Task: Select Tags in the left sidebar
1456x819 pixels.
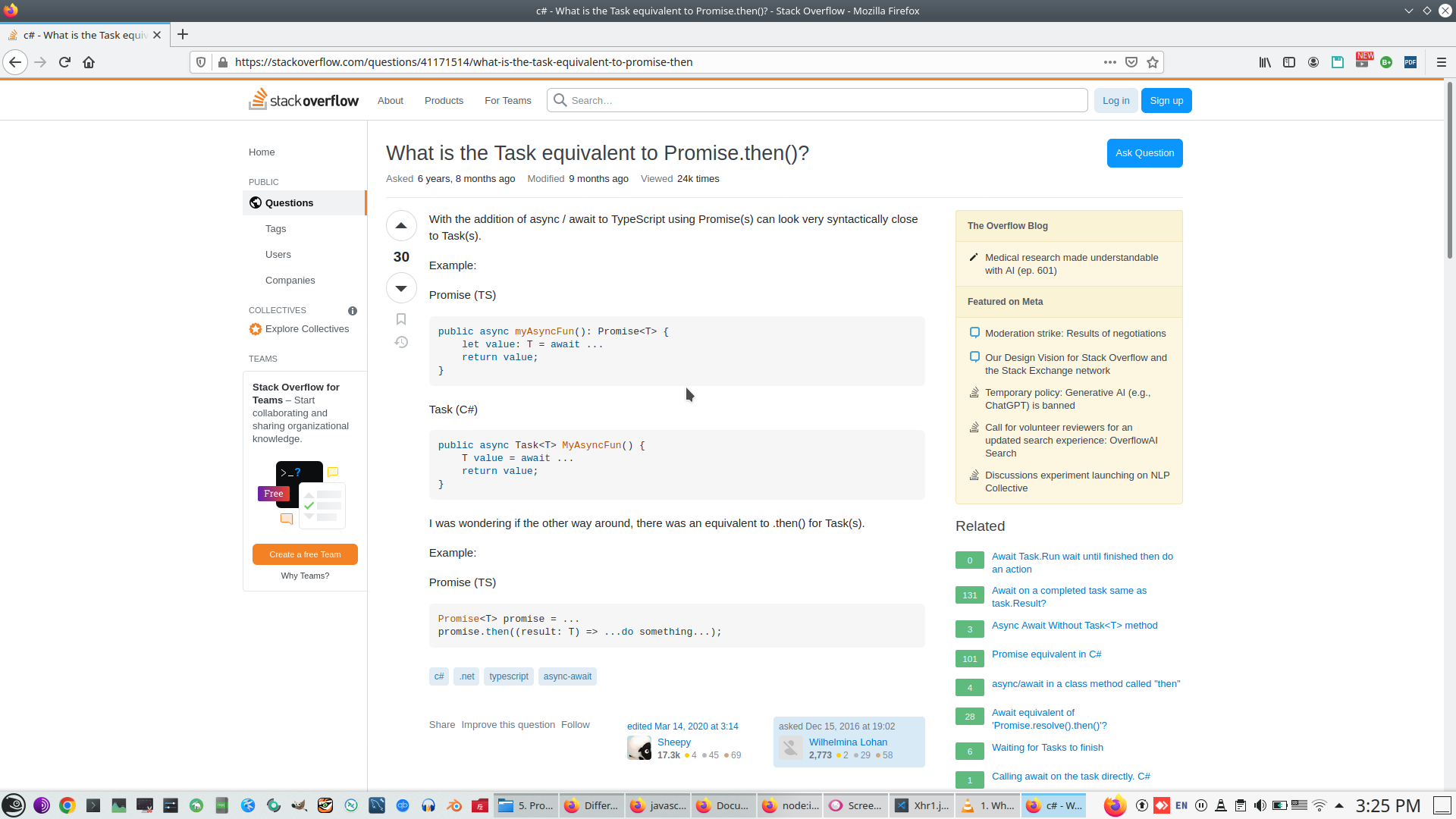Action: [x=275, y=229]
